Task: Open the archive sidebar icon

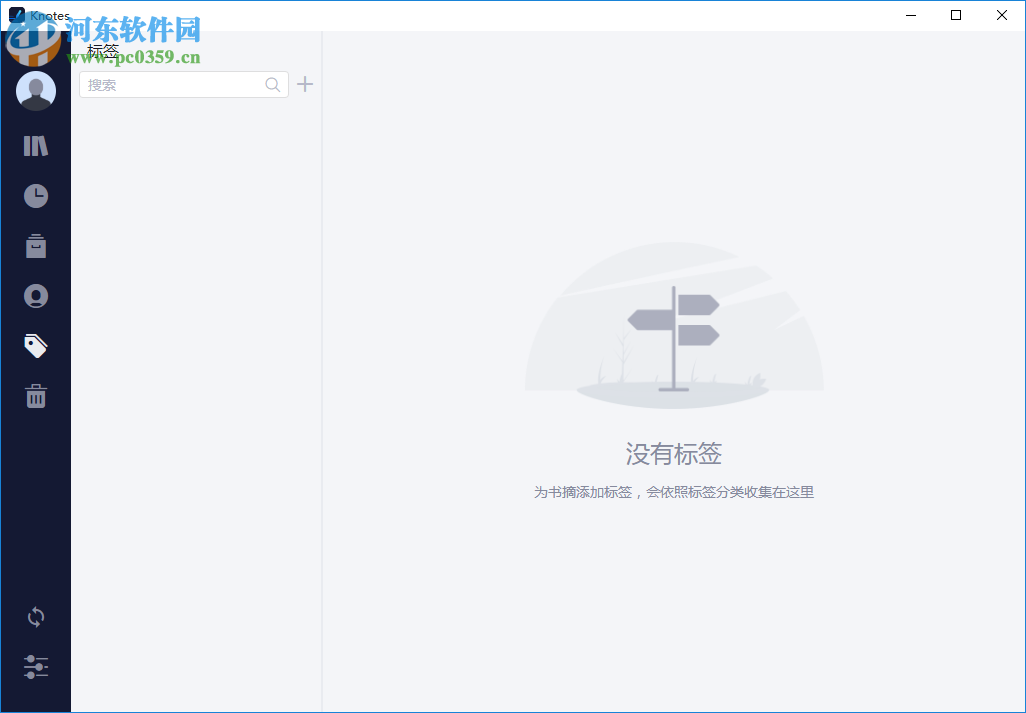Action: point(35,245)
